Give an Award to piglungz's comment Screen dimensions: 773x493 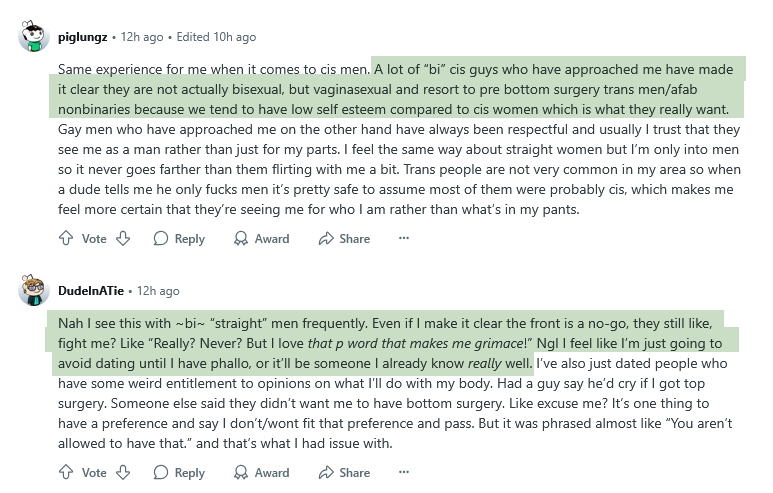pos(261,239)
